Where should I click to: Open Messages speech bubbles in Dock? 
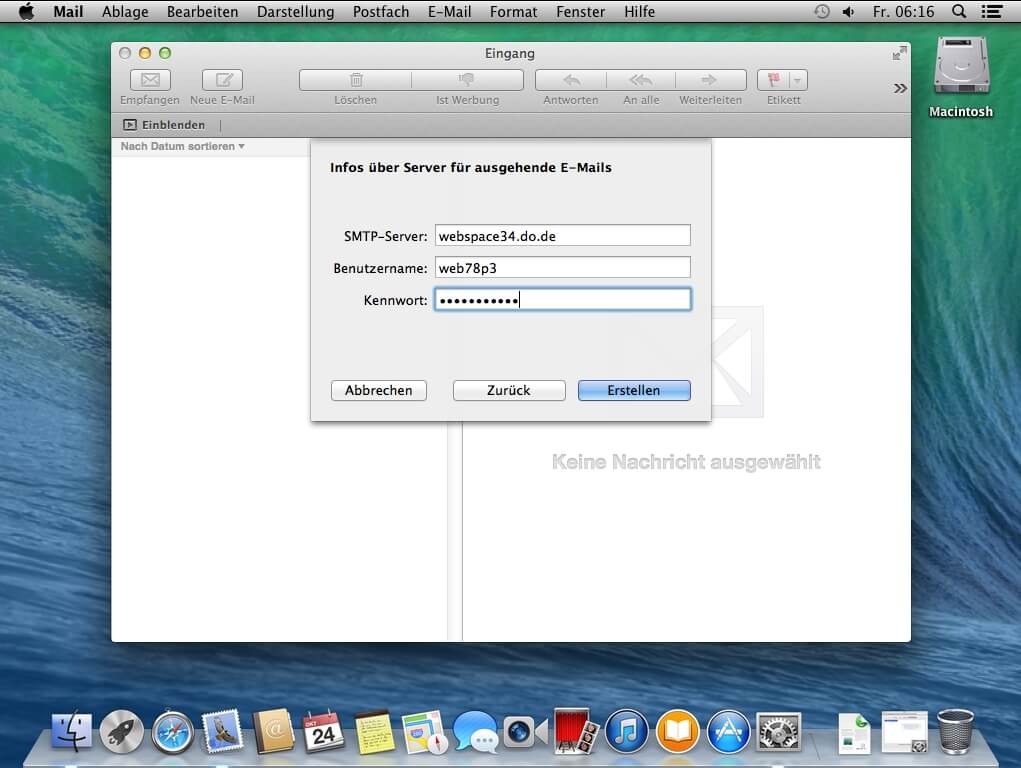(475, 732)
